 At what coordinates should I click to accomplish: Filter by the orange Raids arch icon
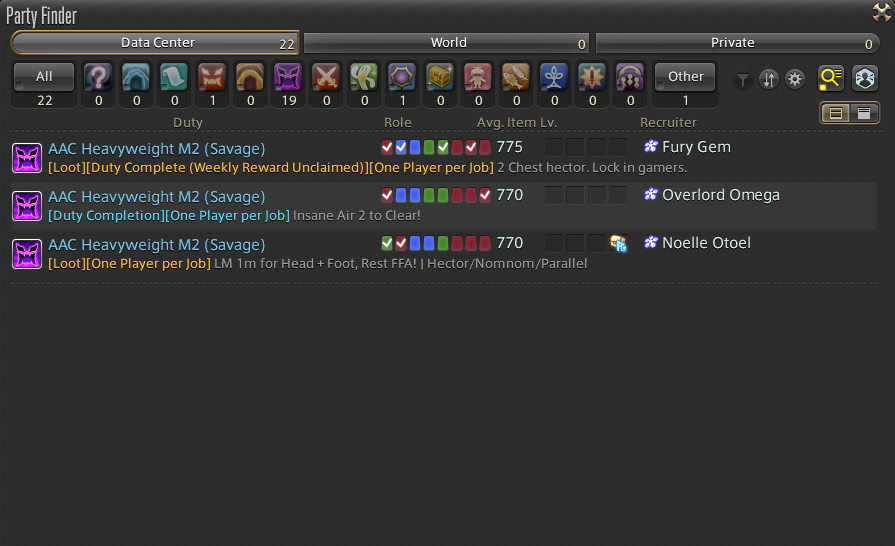pyautogui.click(x=250, y=77)
